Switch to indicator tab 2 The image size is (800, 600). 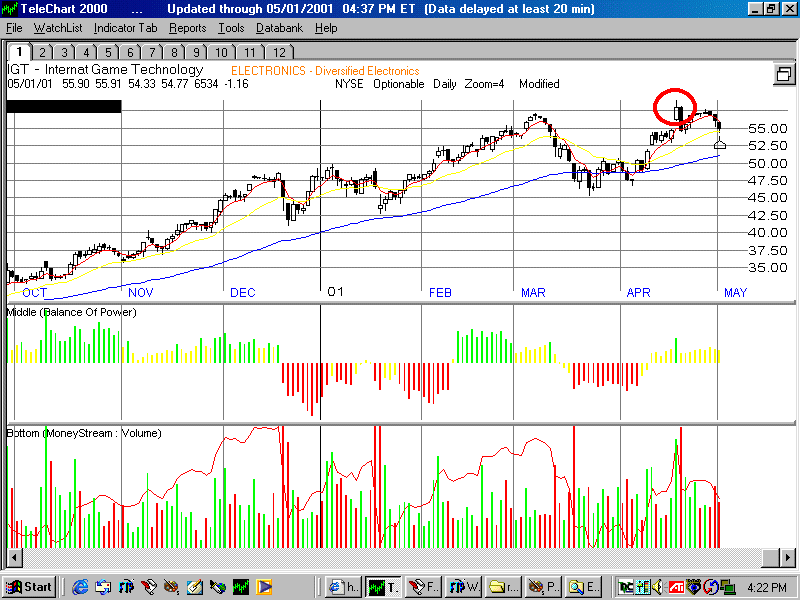(x=42, y=52)
